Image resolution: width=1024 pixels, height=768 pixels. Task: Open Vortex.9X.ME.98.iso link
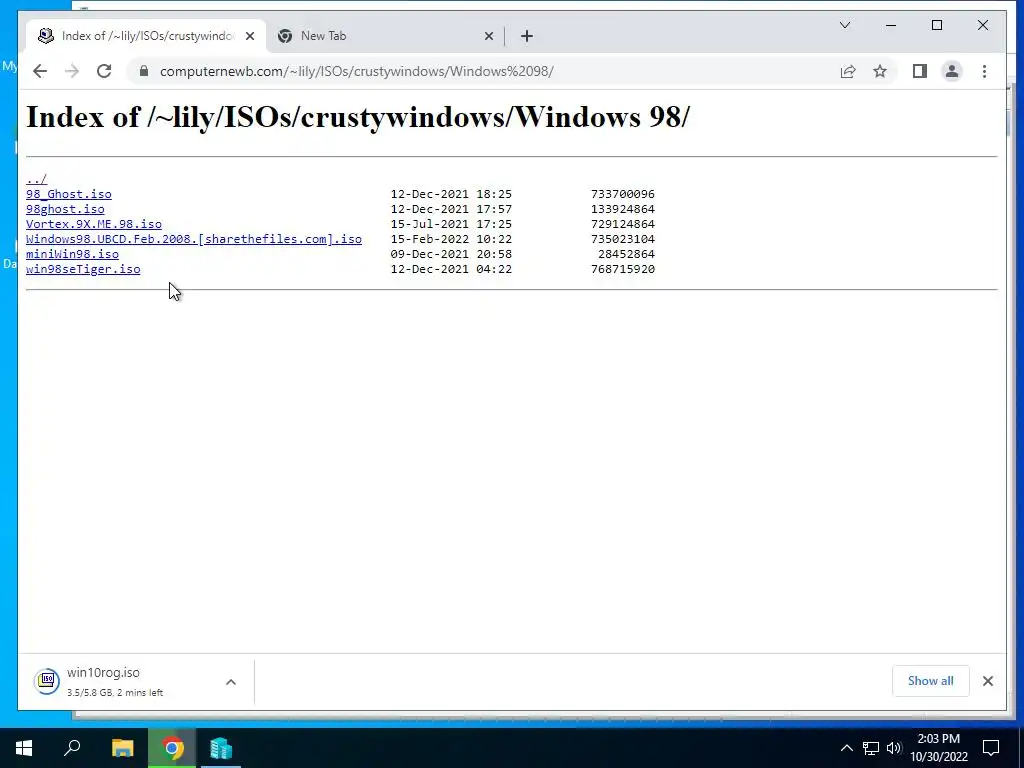point(94,224)
